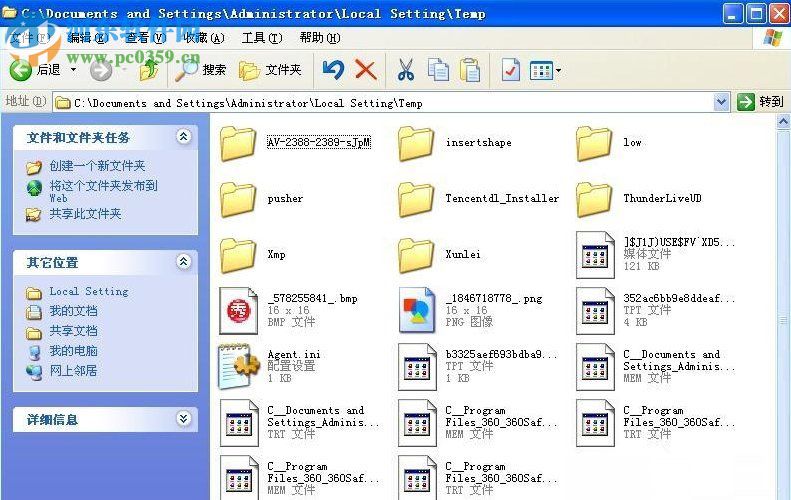Select the Tencentdl_Installer folder
The height and width of the screenshot is (500, 791).
(x=478, y=199)
